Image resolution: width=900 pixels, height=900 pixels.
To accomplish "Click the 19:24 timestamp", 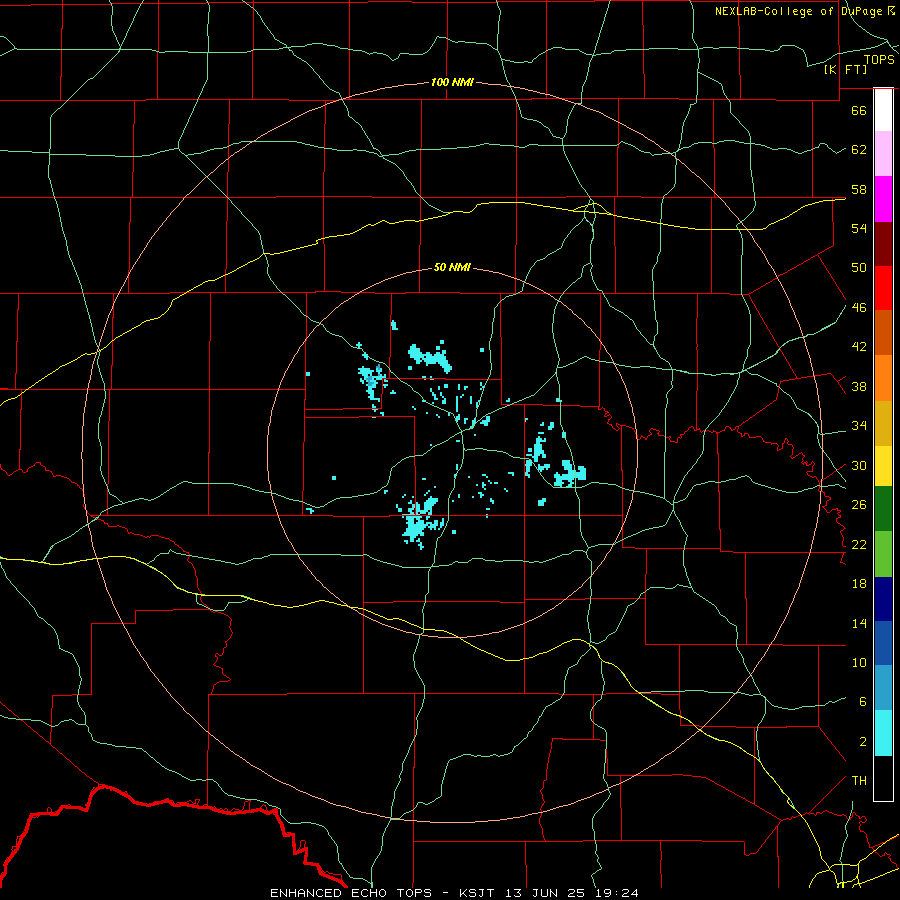I will (615, 893).
